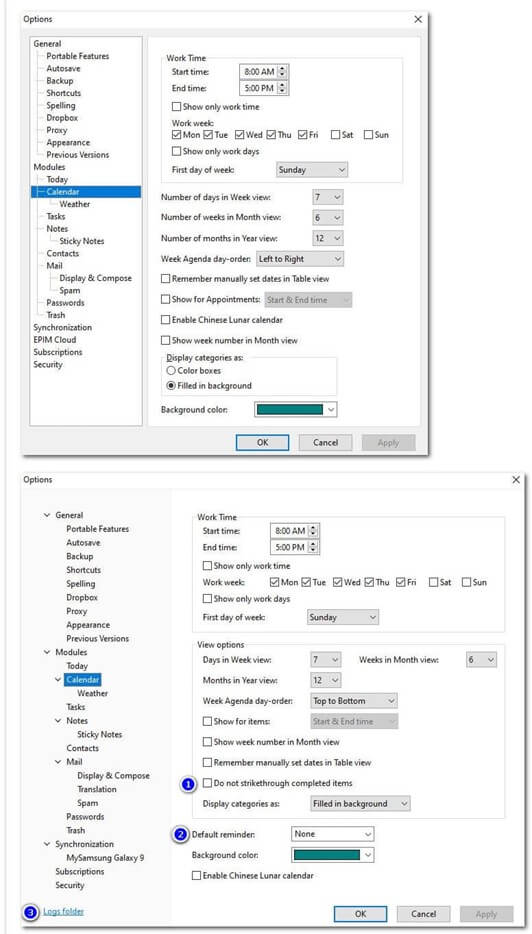
Task: Click OK in the upper Options dialog
Action: click(262, 443)
